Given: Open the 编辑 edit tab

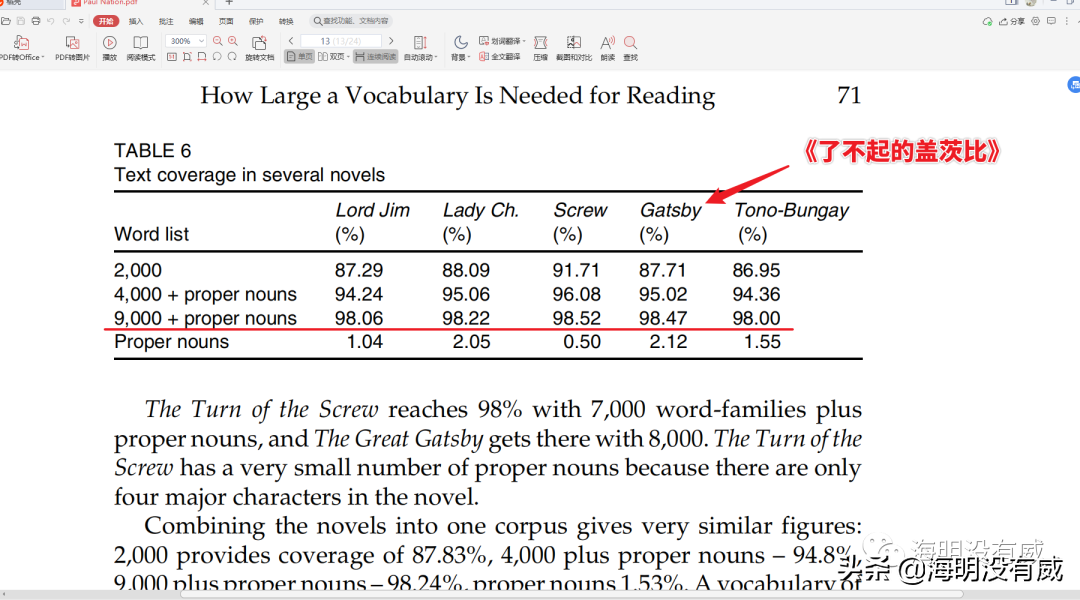Looking at the screenshot, I should 196,21.
